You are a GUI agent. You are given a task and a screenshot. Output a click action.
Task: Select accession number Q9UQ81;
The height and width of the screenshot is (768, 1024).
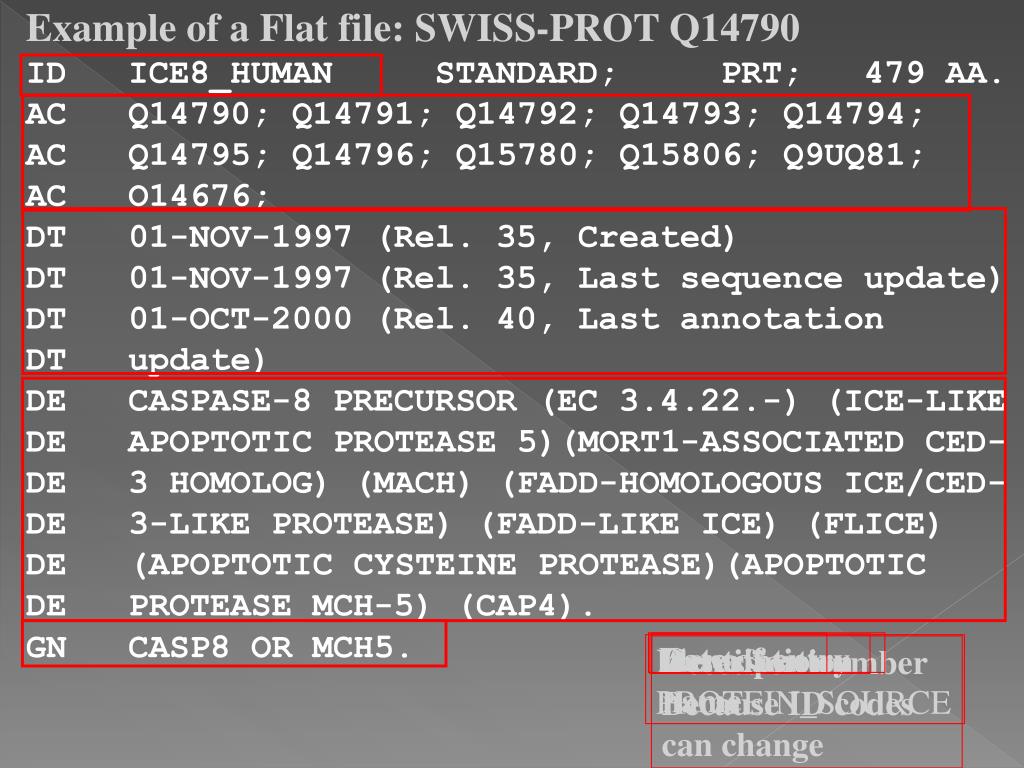852,155
